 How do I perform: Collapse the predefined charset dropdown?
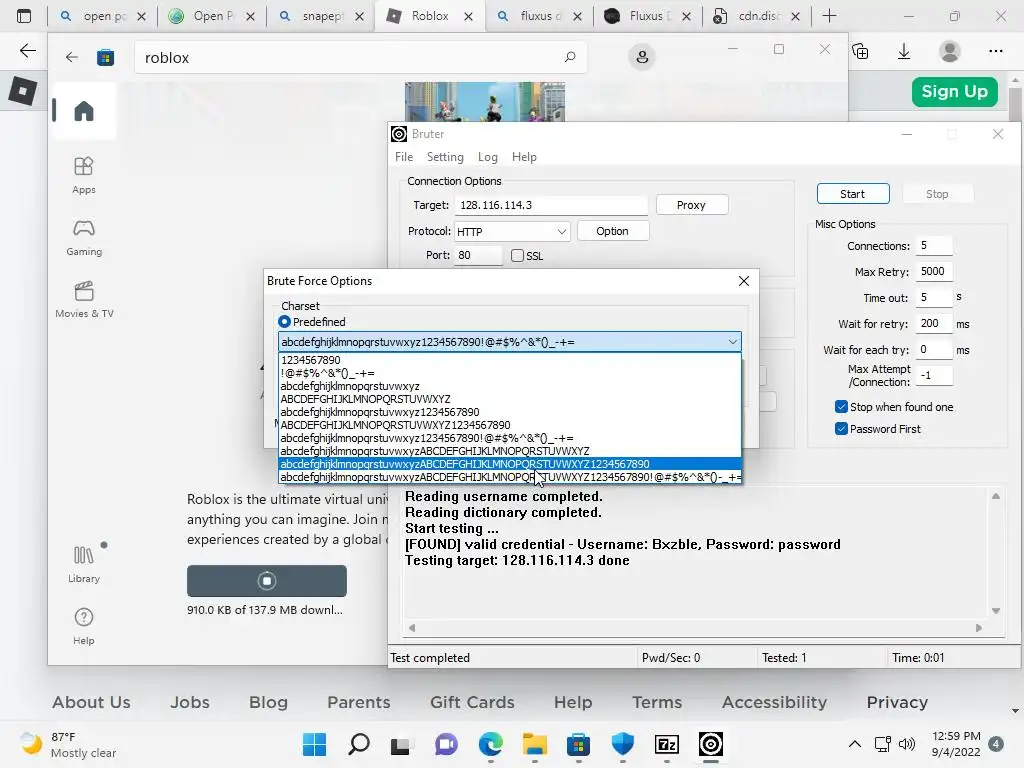pos(733,342)
